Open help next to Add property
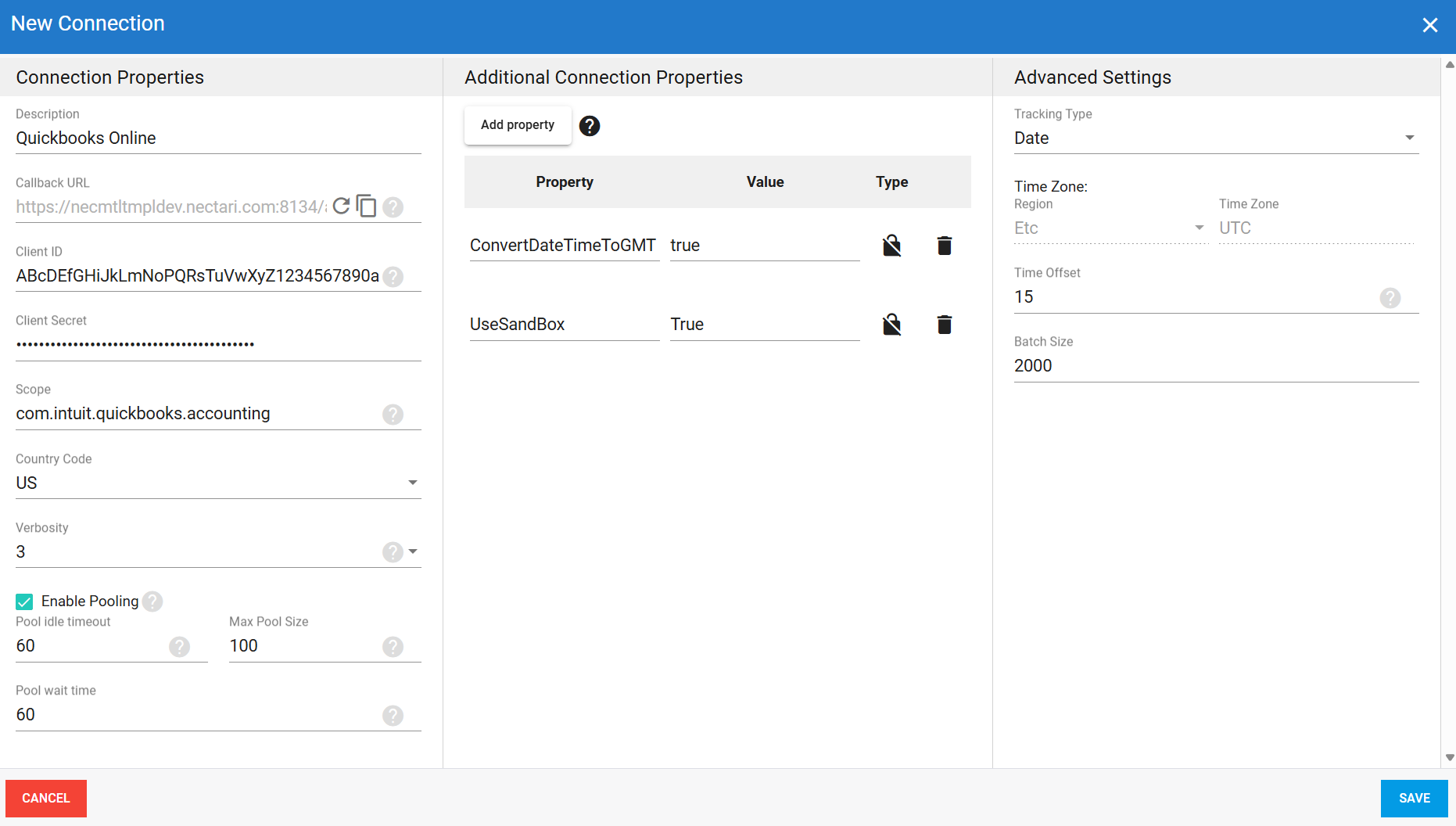This screenshot has height=826, width=1456. [x=590, y=126]
